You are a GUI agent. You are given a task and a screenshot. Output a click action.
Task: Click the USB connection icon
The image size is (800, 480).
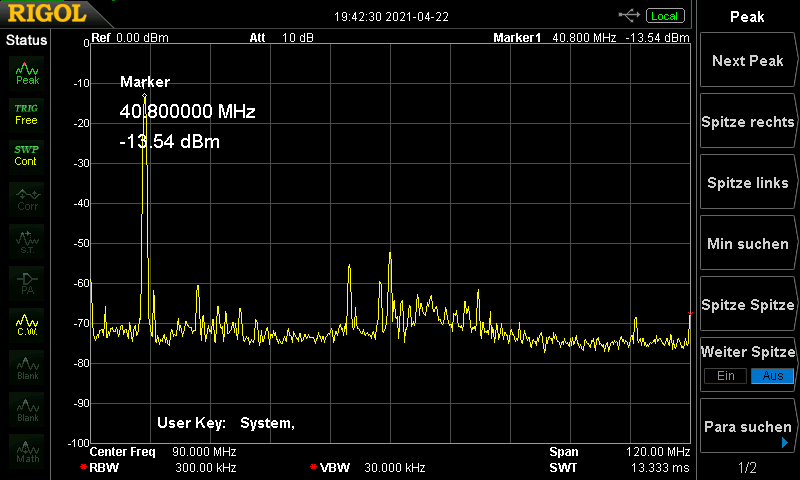pos(629,16)
